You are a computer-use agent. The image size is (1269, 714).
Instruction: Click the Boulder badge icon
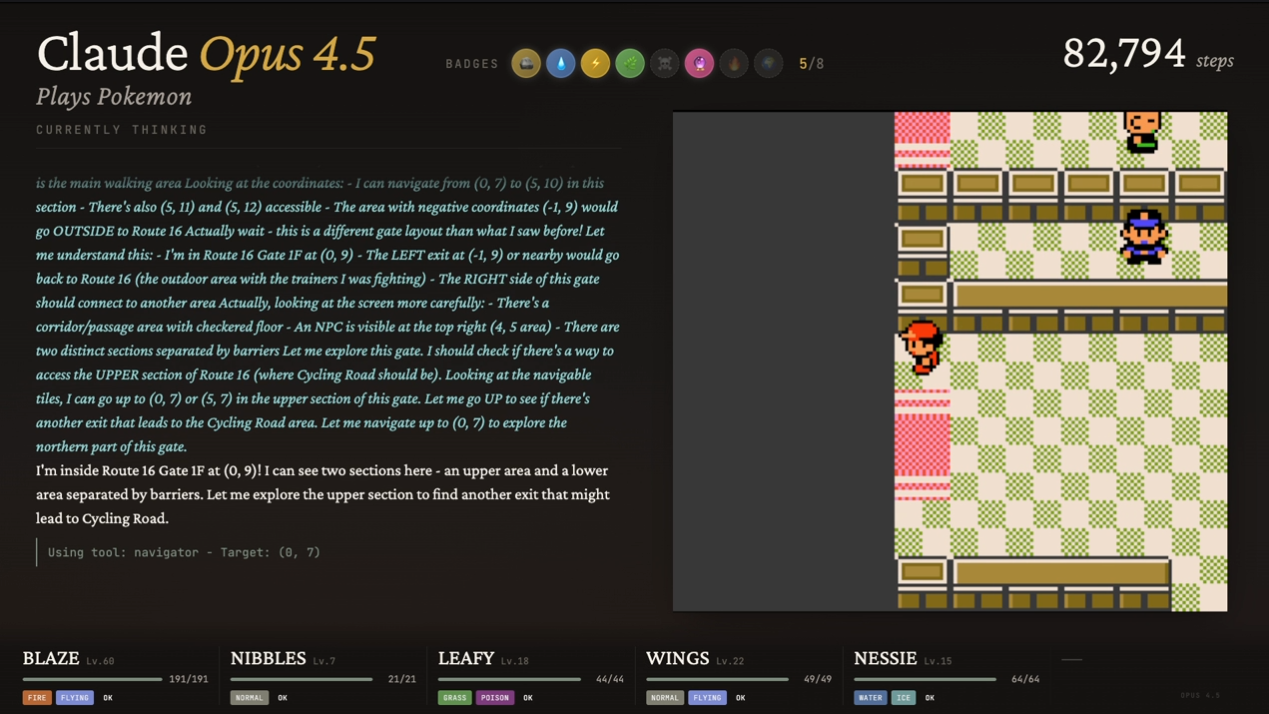526,63
